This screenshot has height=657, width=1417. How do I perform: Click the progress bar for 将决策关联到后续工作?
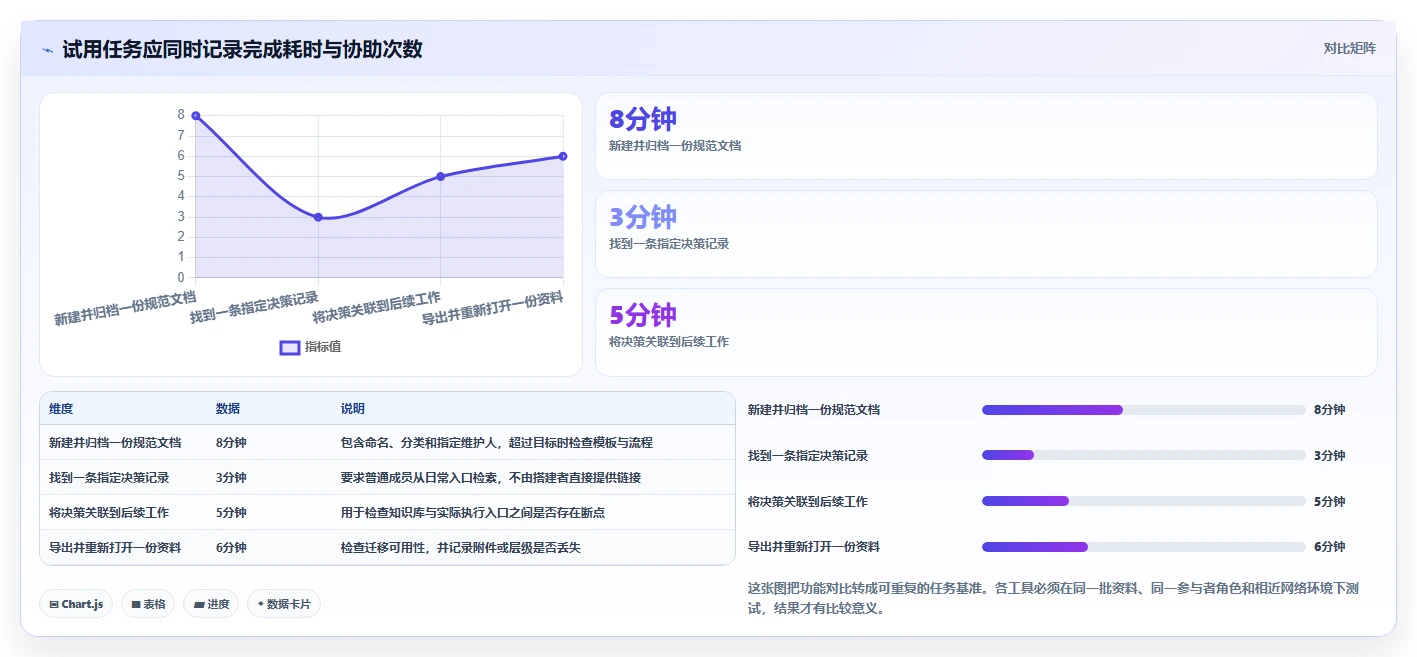click(x=1144, y=501)
